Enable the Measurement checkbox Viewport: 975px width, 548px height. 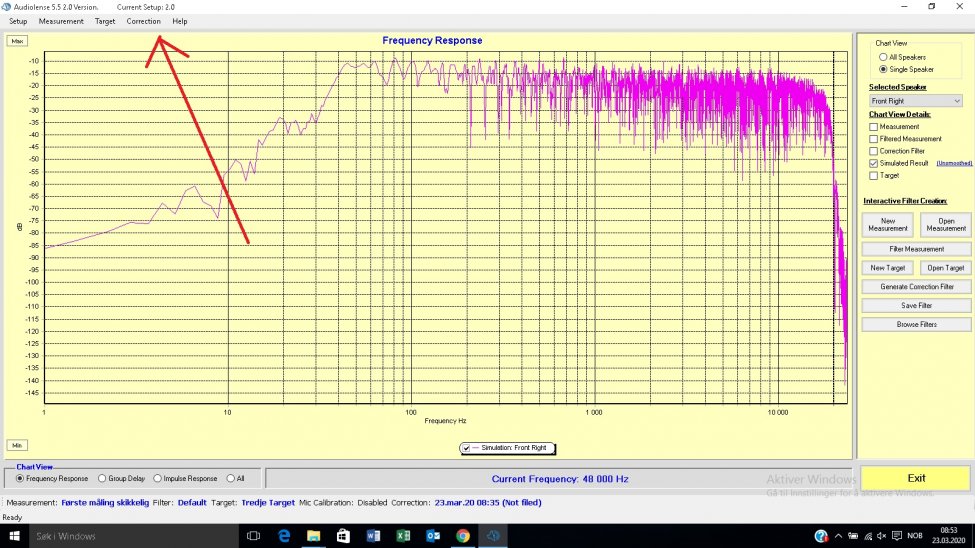click(874, 127)
